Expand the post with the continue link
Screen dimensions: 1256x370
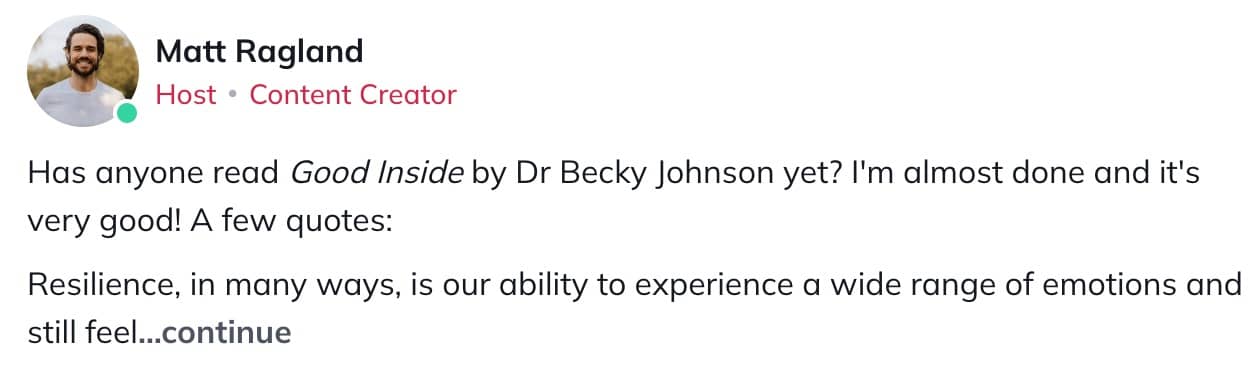click(x=226, y=332)
